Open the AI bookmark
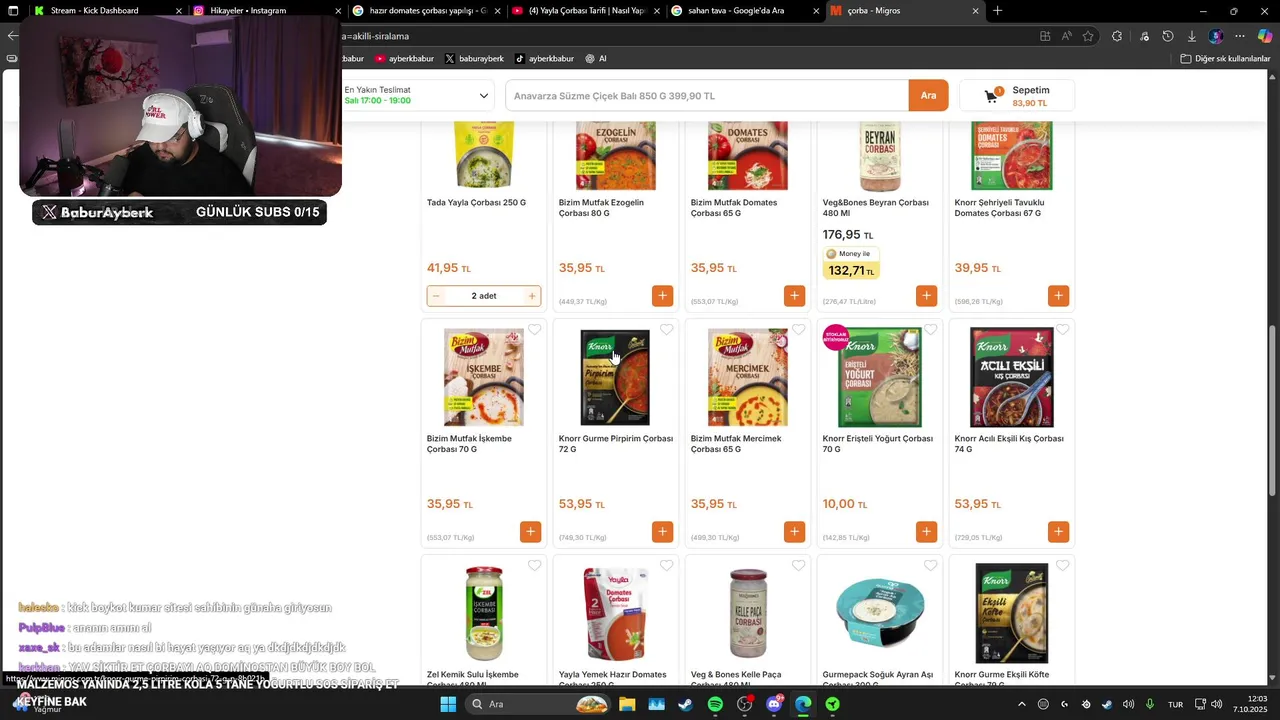This screenshot has width=1280, height=720. pos(596,59)
